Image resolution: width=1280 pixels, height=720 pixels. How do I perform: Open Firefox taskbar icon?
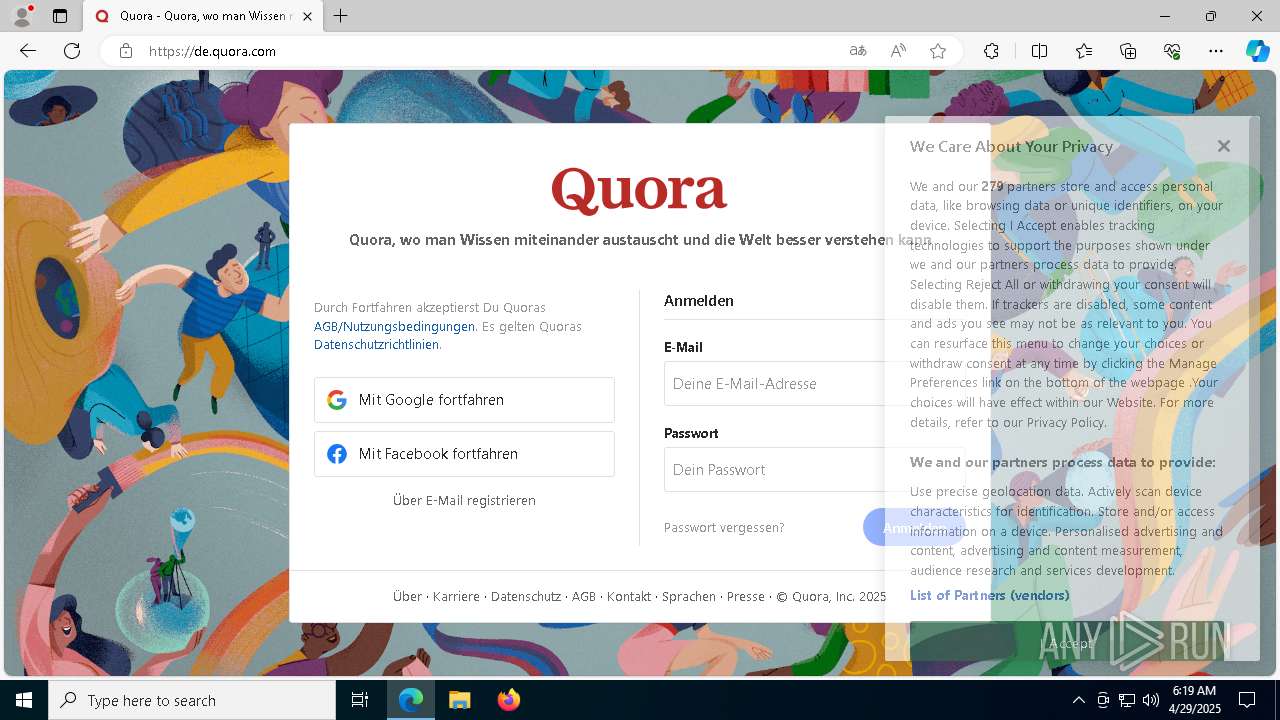pyautogui.click(x=509, y=700)
